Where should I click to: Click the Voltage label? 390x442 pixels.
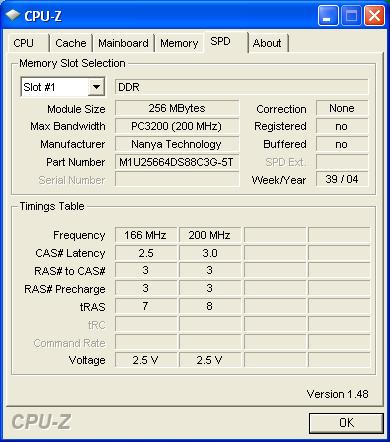87,360
